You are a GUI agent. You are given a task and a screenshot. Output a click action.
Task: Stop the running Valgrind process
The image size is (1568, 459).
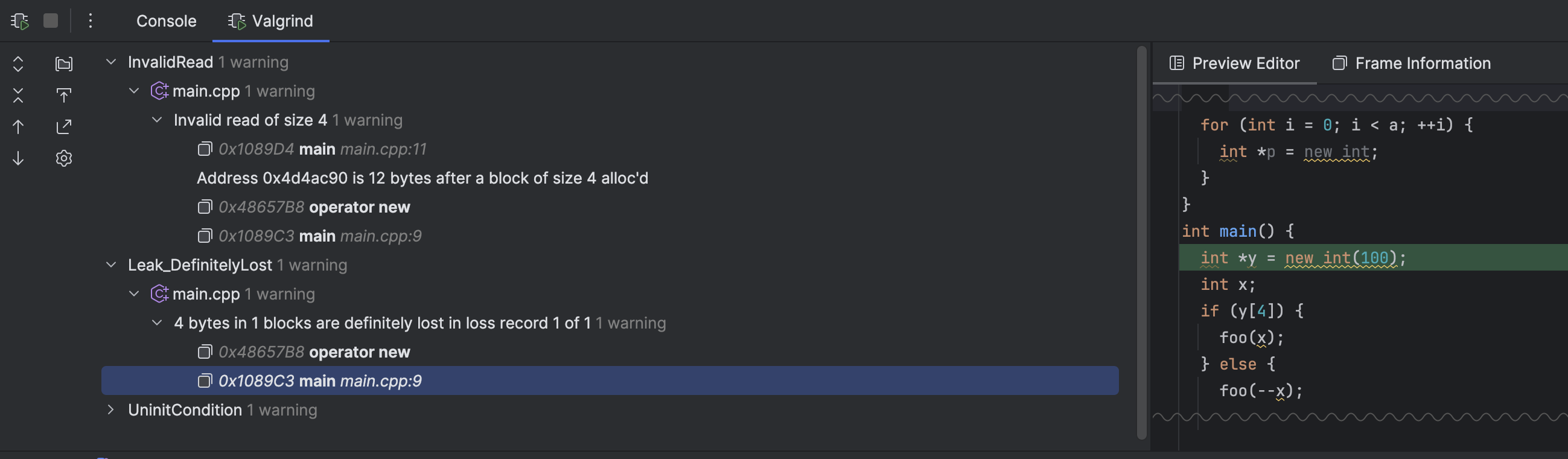[x=51, y=20]
